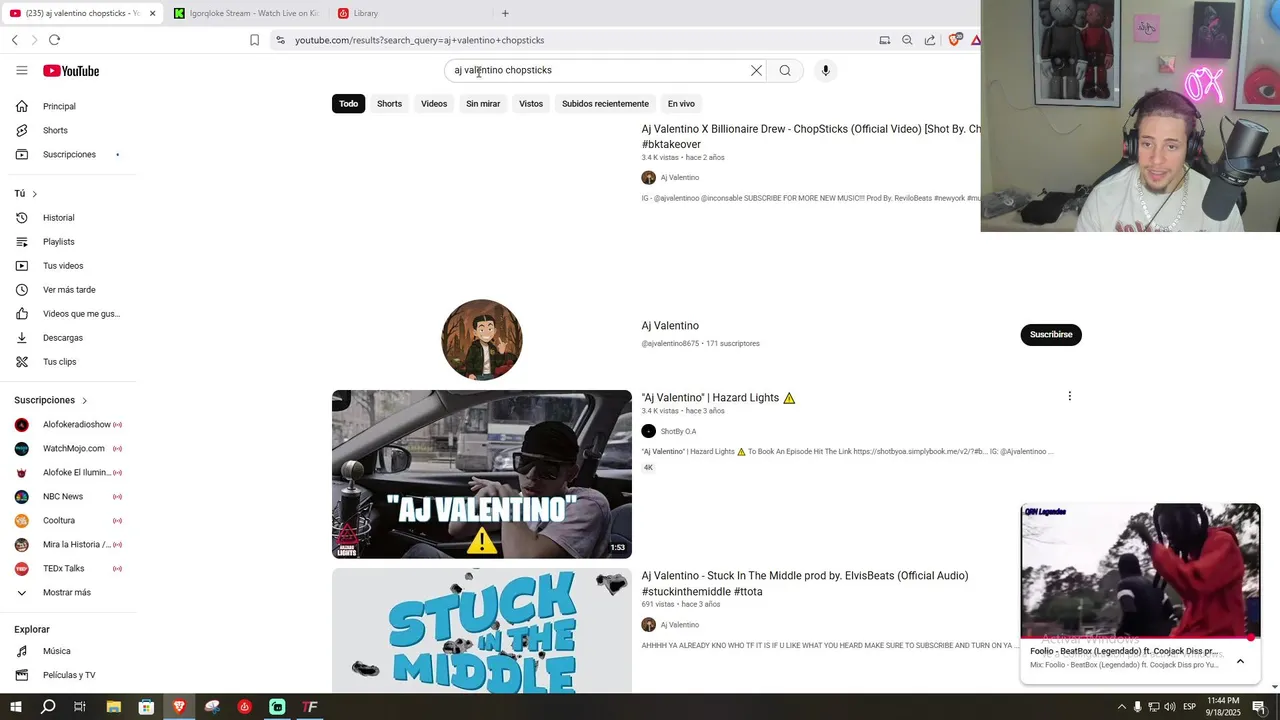Click the mini player progress bar
Image resolution: width=1280 pixels, height=720 pixels.
click(1140, 637)
